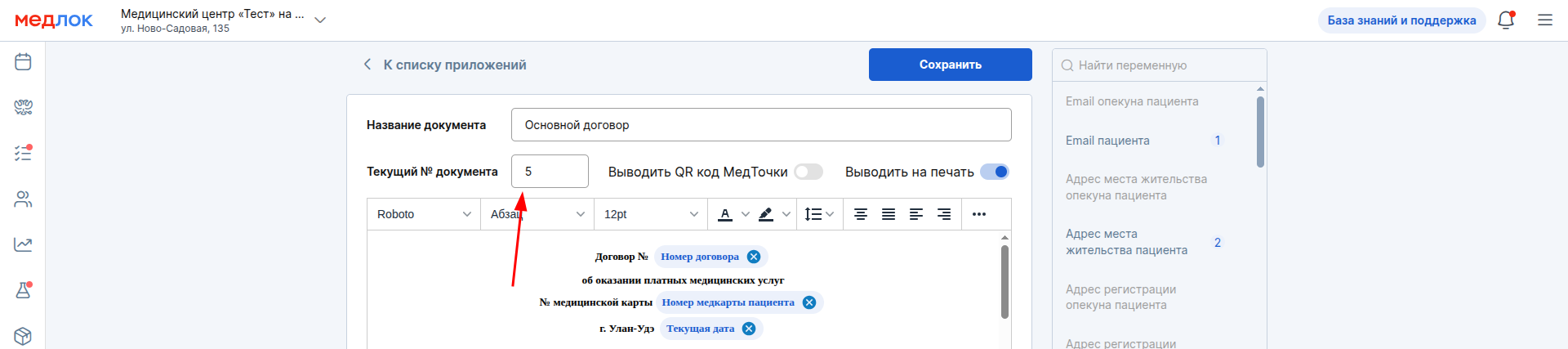The image size is (1568, 349).
Task: Remove the 'Номер договора' variable chip
Action: tap(754, 257)
